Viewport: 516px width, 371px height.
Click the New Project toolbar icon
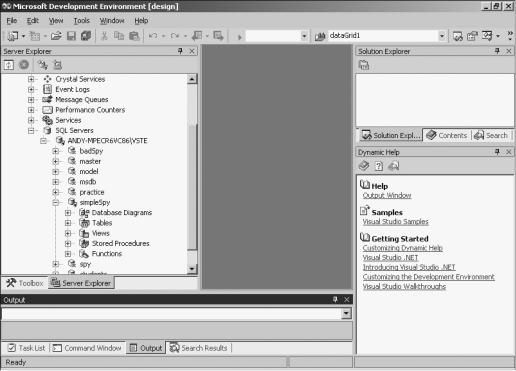click(13, 36)
